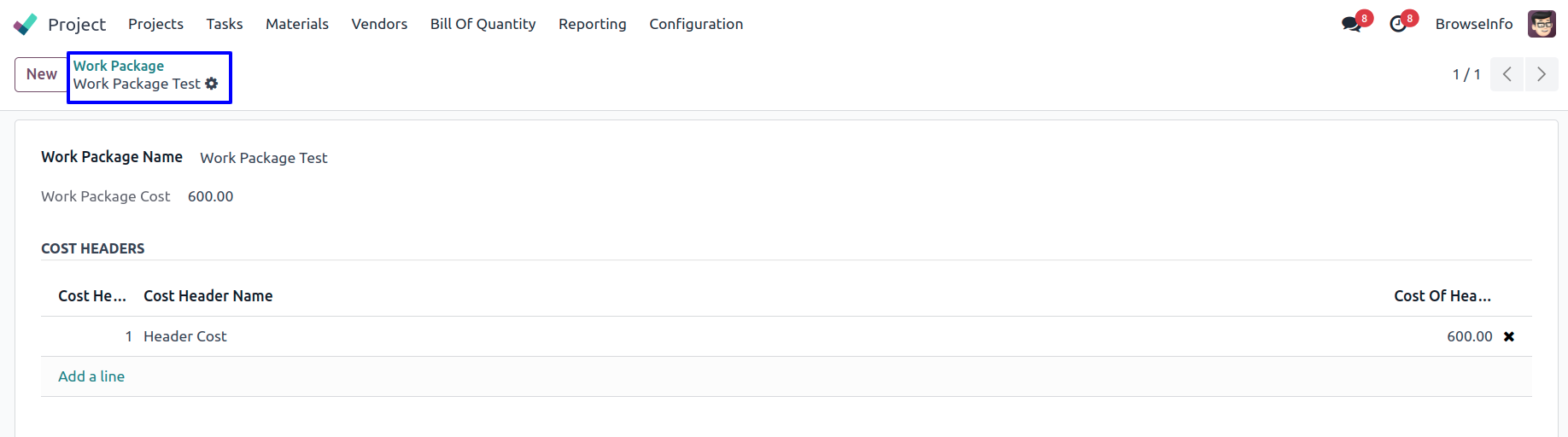Go to the previous record arrow
The height and width of the screenshot is (437, 1568).
pos(1507,74)
